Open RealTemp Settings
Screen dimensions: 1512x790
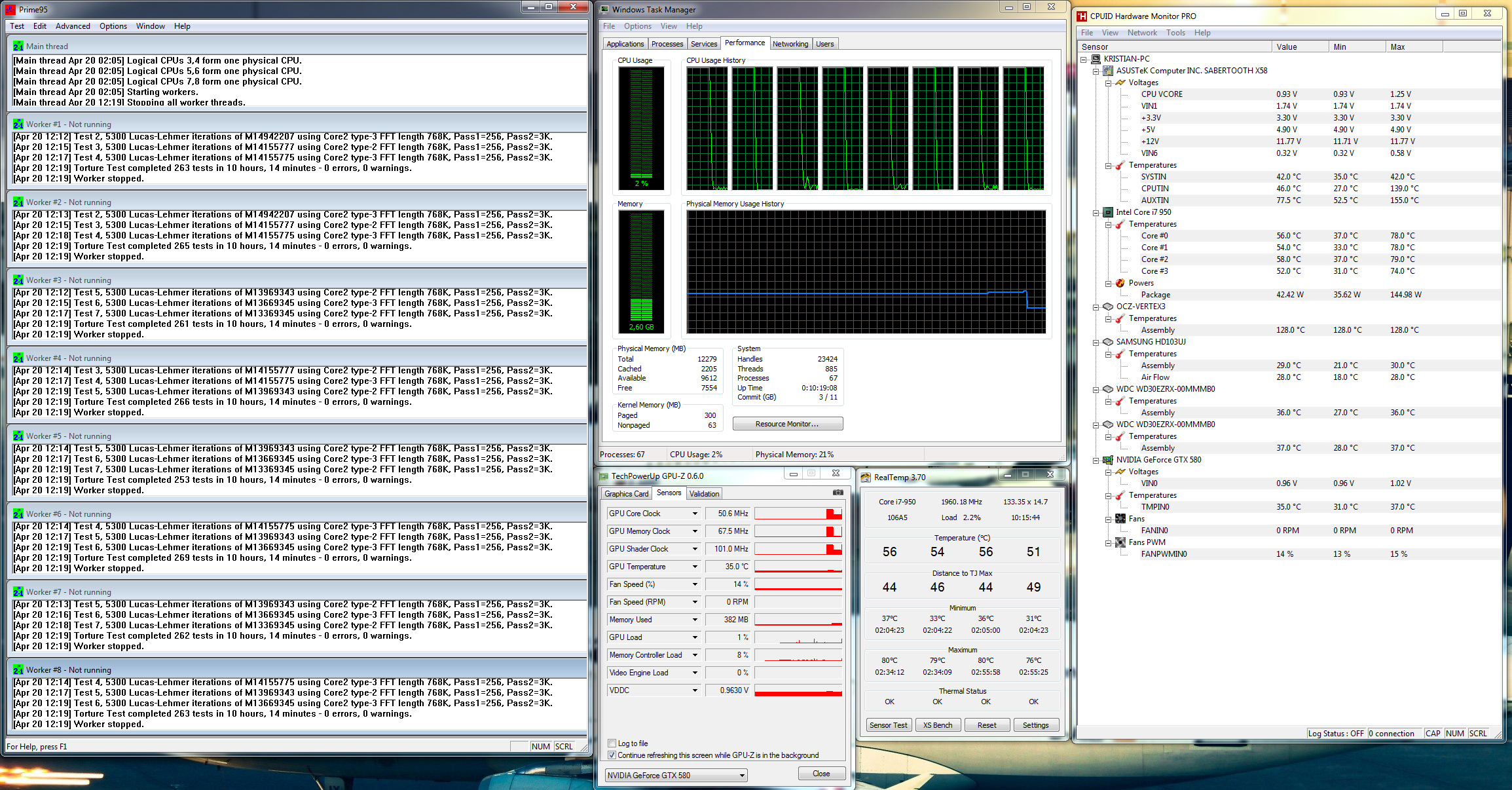[1035, 725]
